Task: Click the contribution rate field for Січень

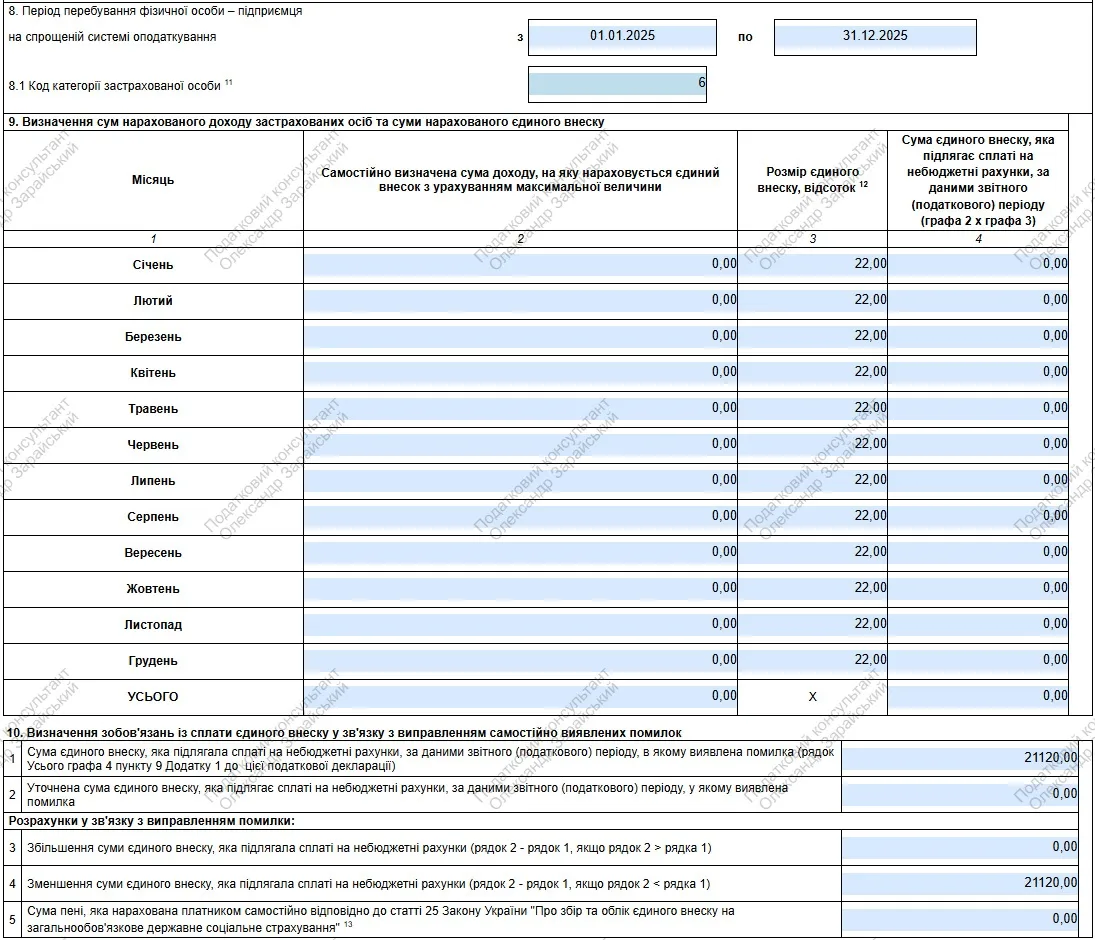Action: [812, 265]
